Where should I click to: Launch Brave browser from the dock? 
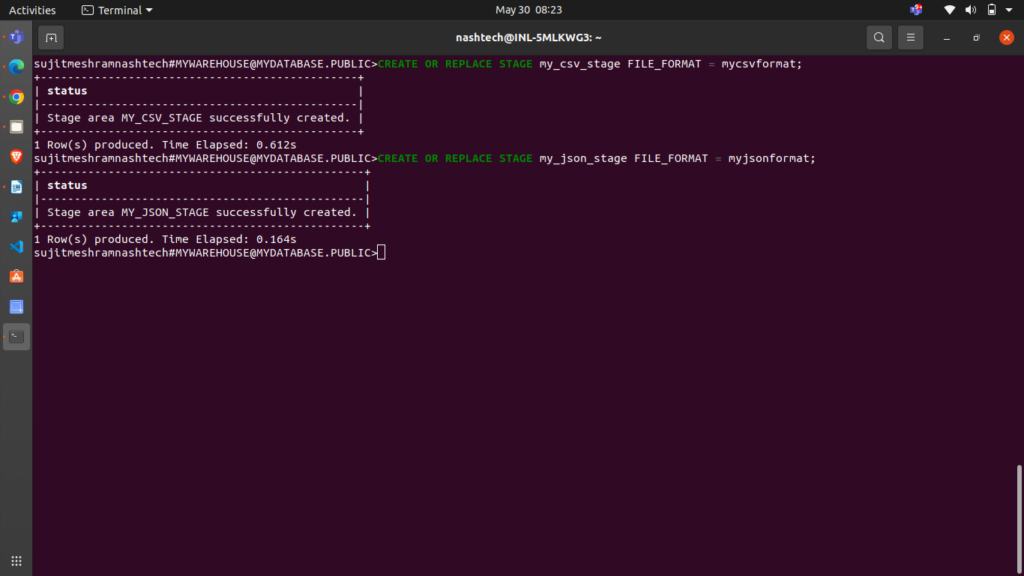click(16, 157)
